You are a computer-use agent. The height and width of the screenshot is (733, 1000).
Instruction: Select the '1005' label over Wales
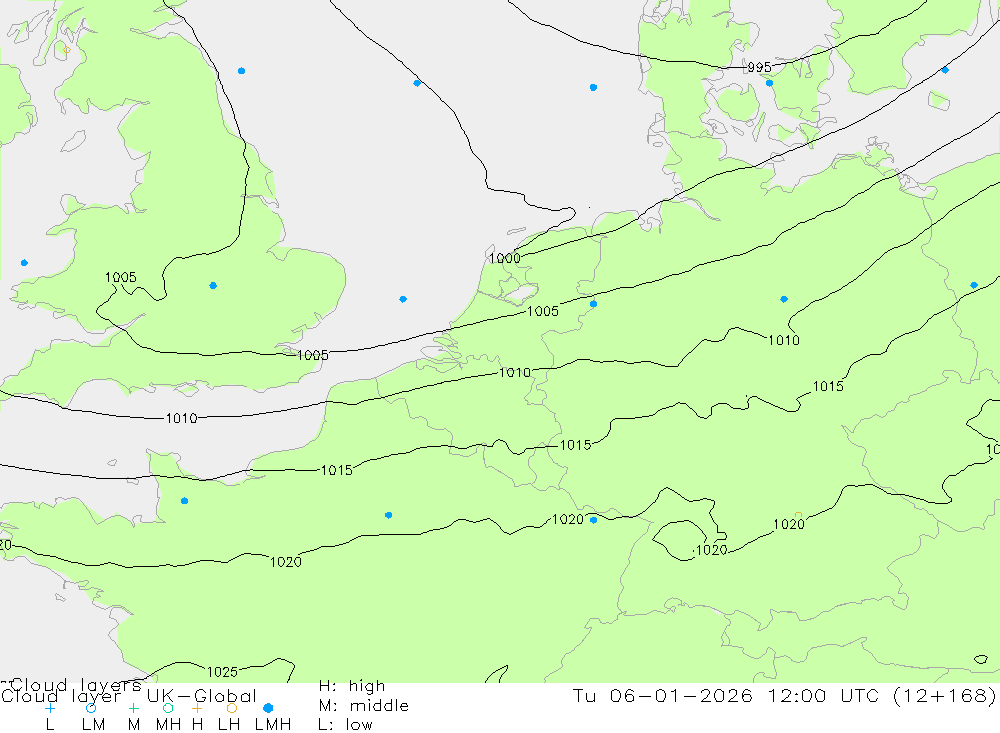pos(121,277)
